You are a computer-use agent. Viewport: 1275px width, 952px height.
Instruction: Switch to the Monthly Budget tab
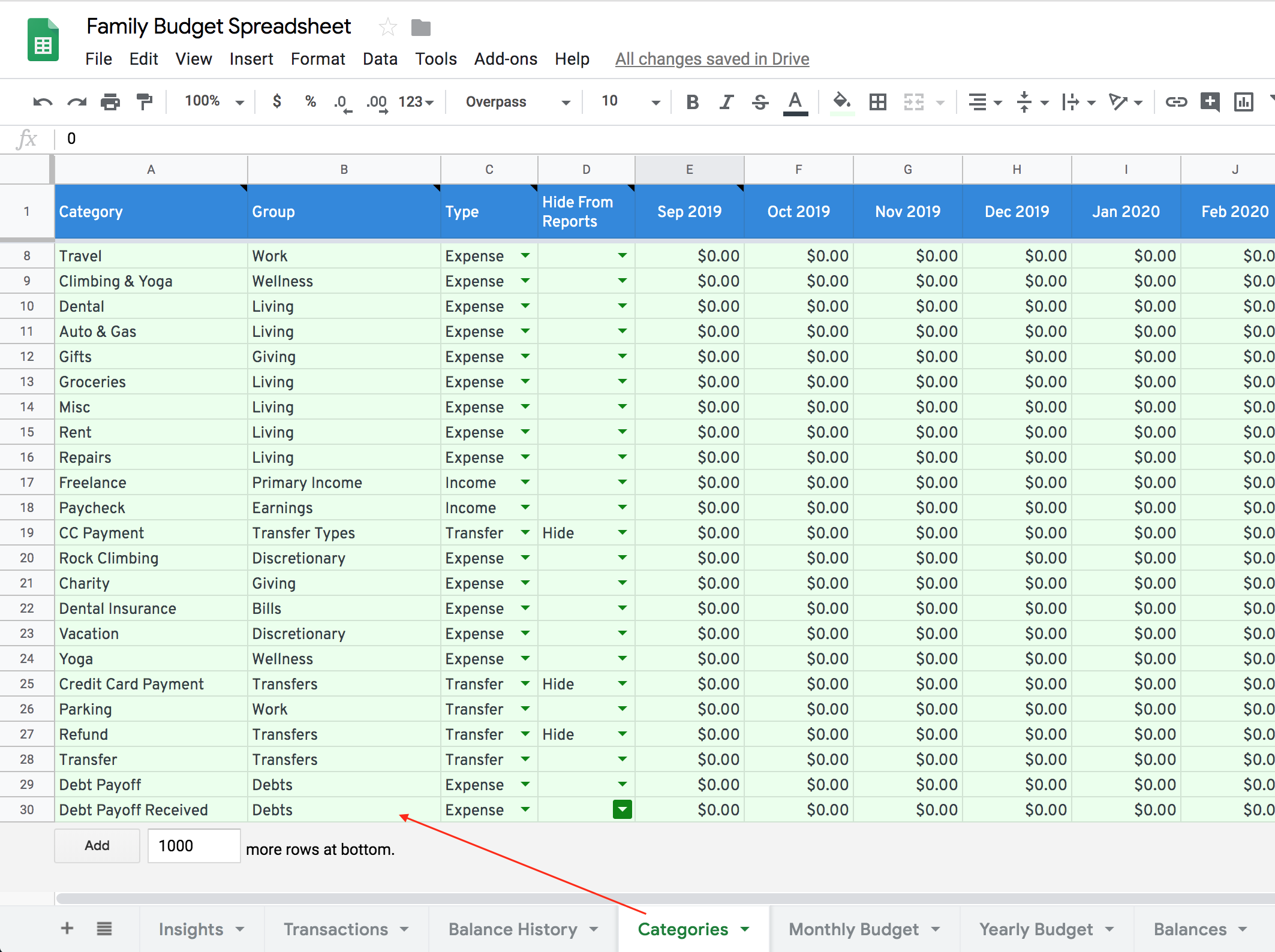click(853, 929)
